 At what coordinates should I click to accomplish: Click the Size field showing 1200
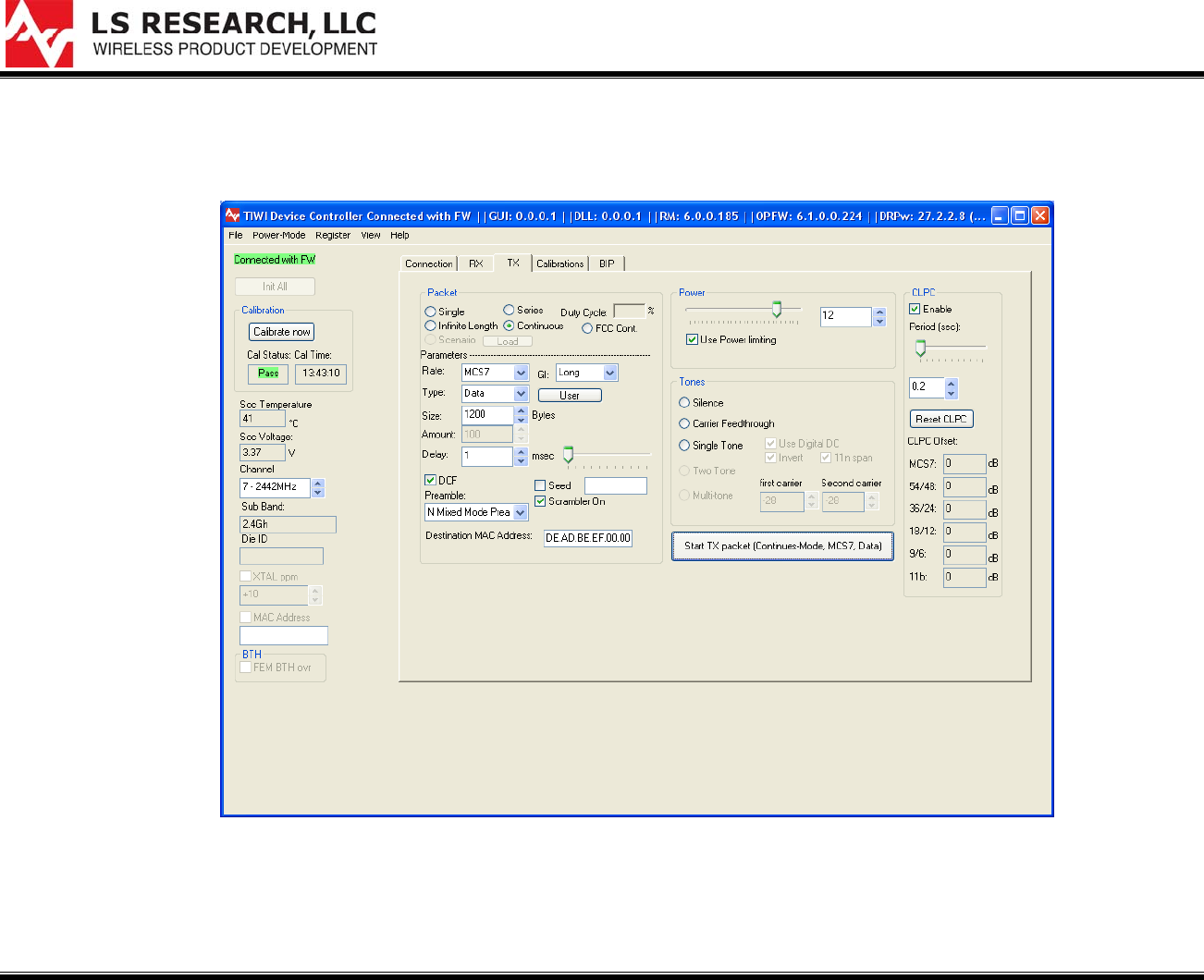point(487,415)
